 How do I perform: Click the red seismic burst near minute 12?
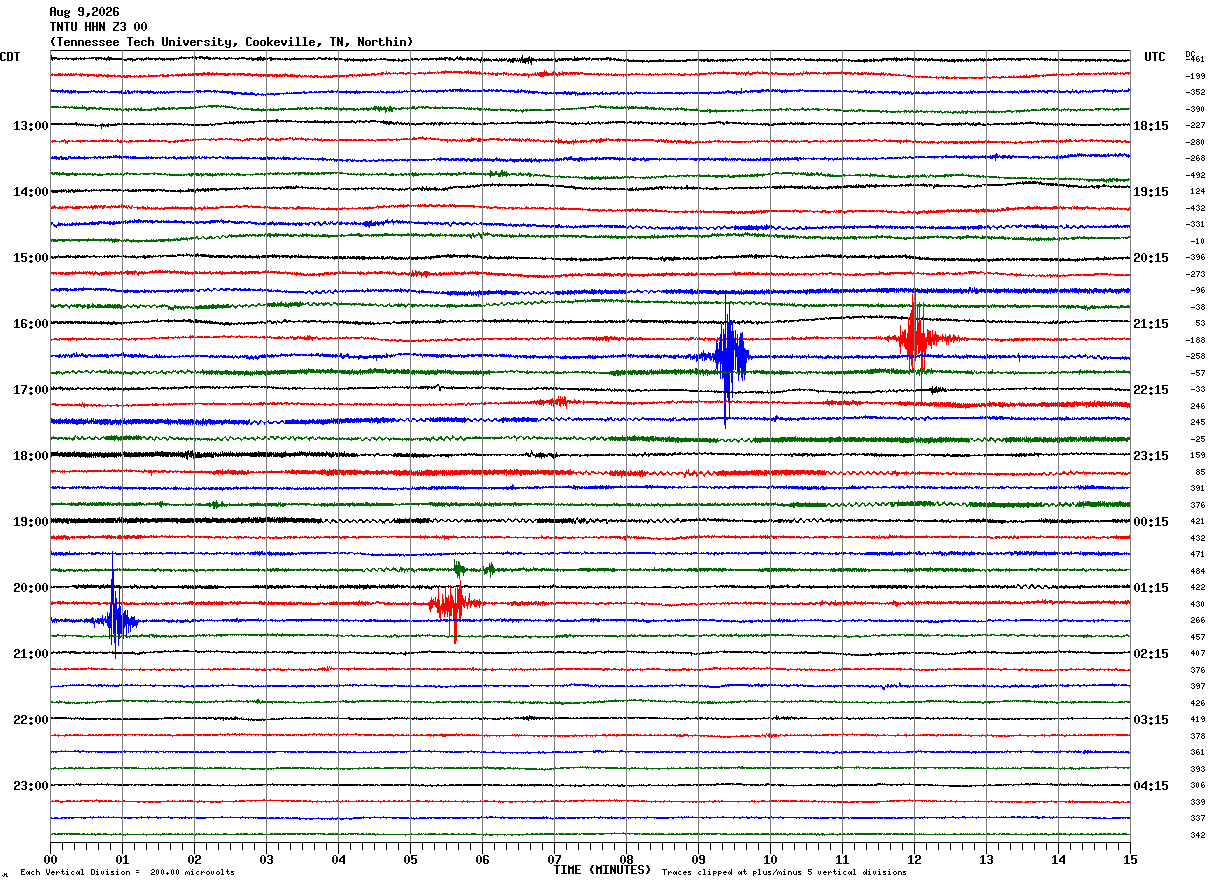(x=914, y=336)
